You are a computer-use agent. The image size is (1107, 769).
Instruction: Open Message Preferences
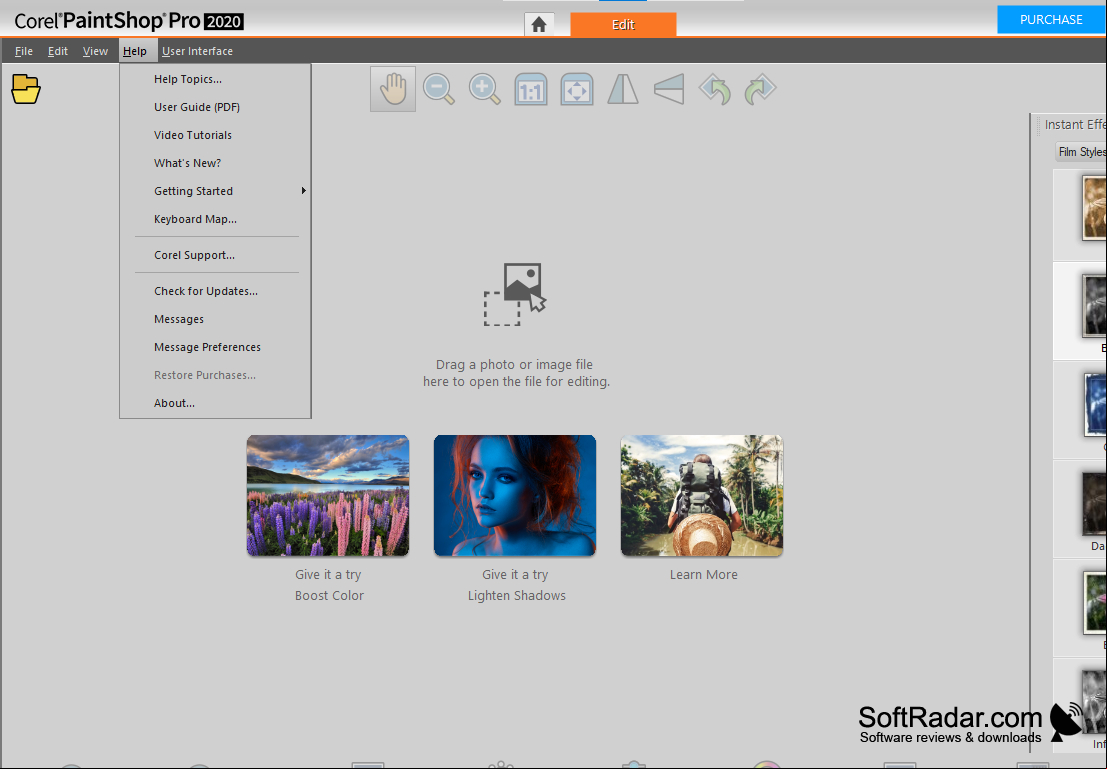coord(215,347)
